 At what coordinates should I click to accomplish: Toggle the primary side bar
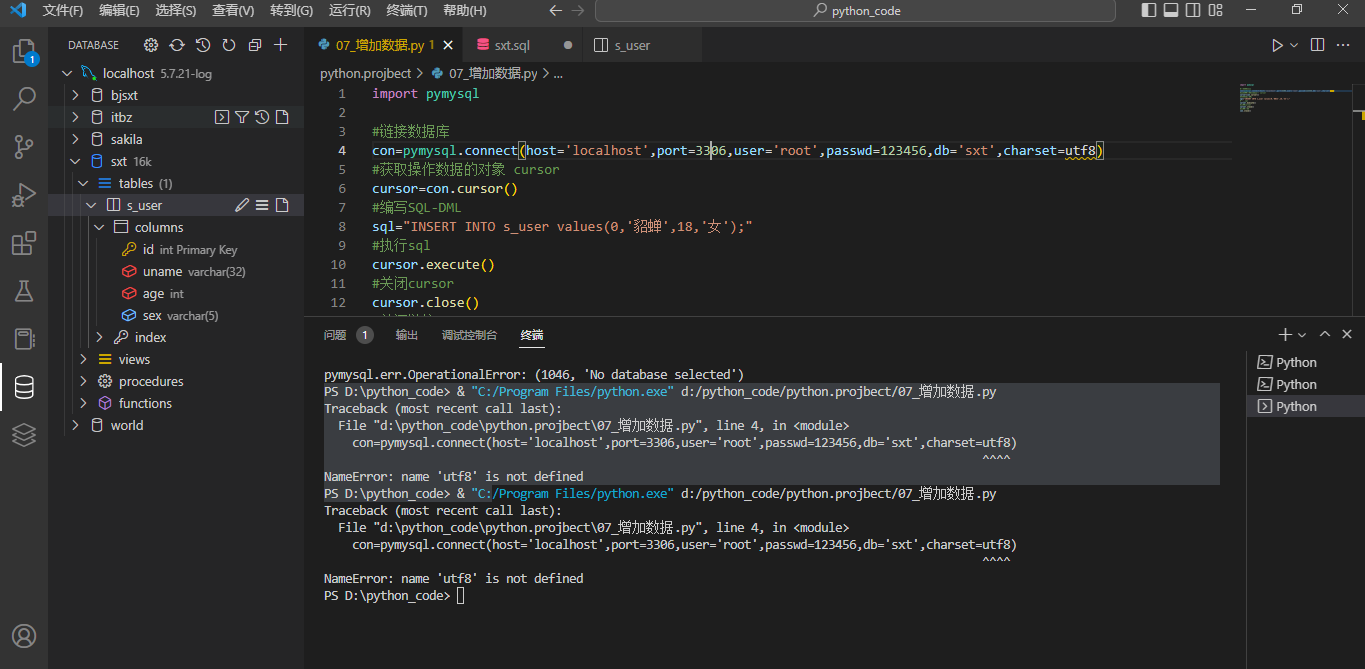tap(1148, 10)
